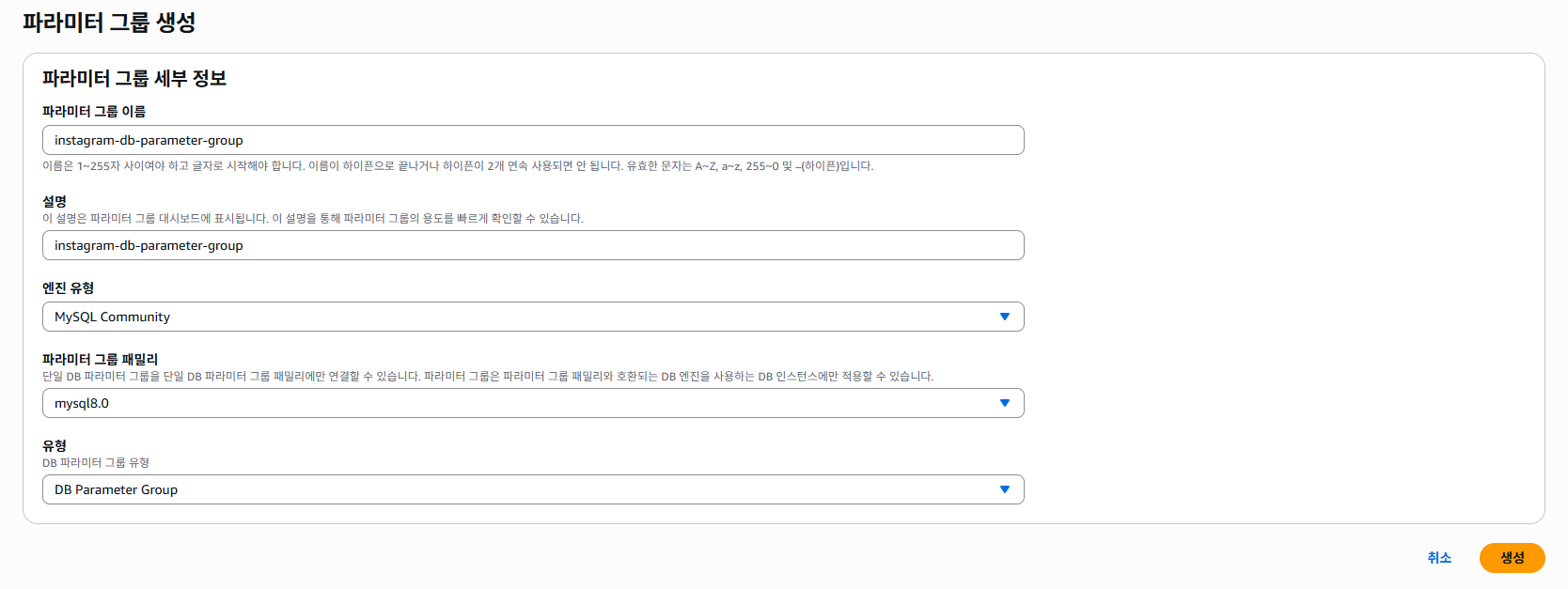Click the name rules hint below name field

[x=458, y=166]
